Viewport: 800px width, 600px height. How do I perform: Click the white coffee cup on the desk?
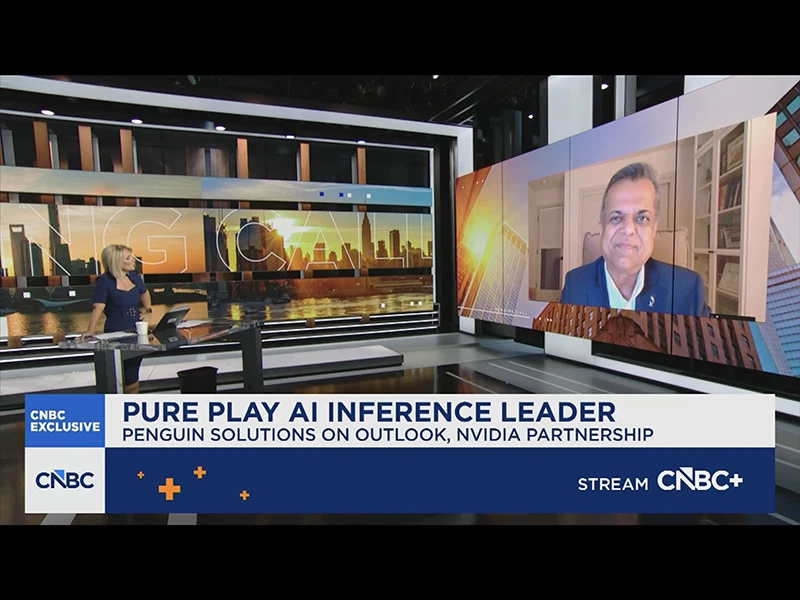point(142,328)
